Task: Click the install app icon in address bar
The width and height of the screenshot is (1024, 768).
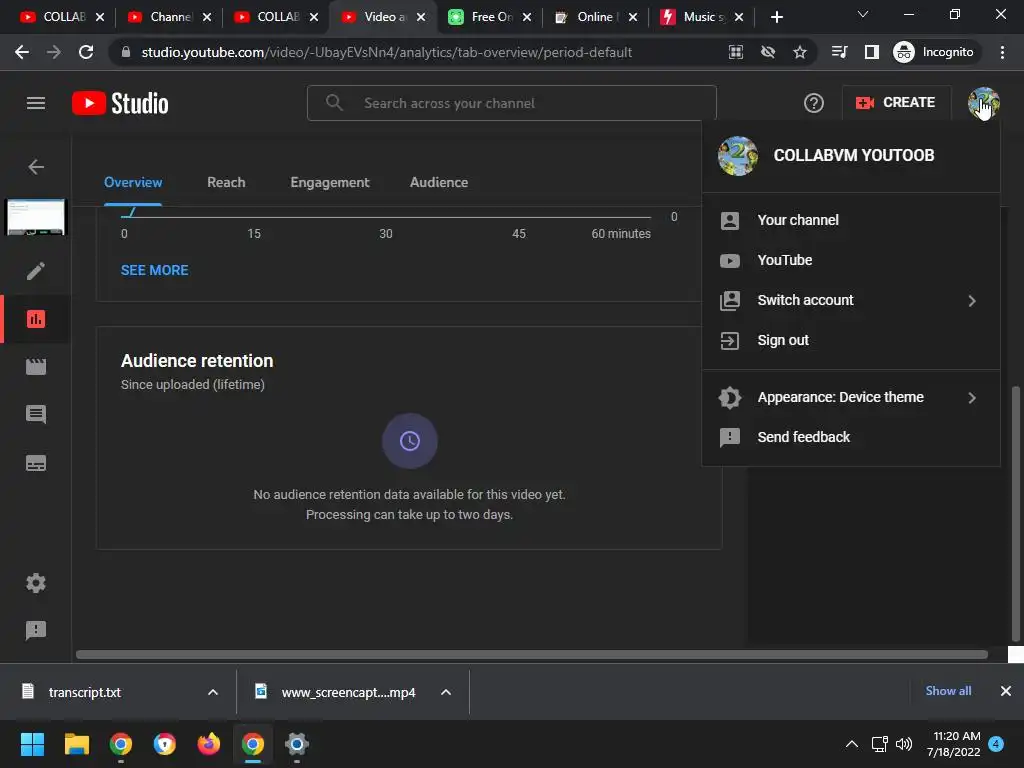Action: [736, 52]
